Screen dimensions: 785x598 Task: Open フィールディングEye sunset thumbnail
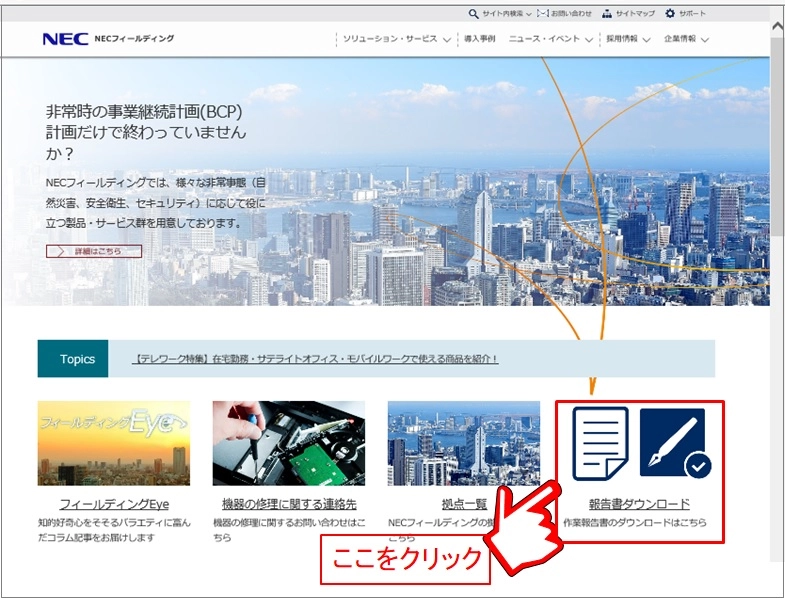coord(114,443)
